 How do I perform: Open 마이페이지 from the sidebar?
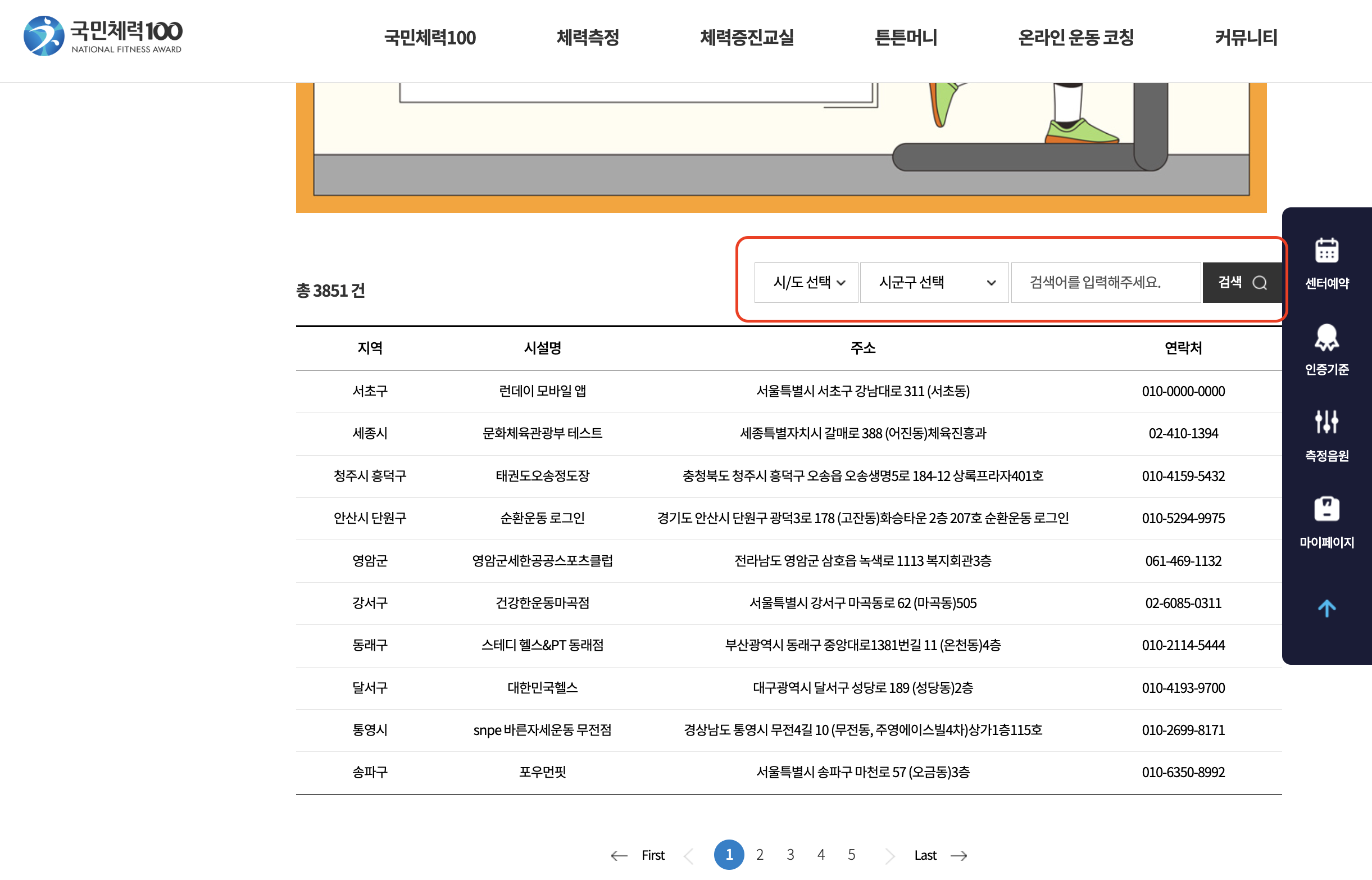1326,511
